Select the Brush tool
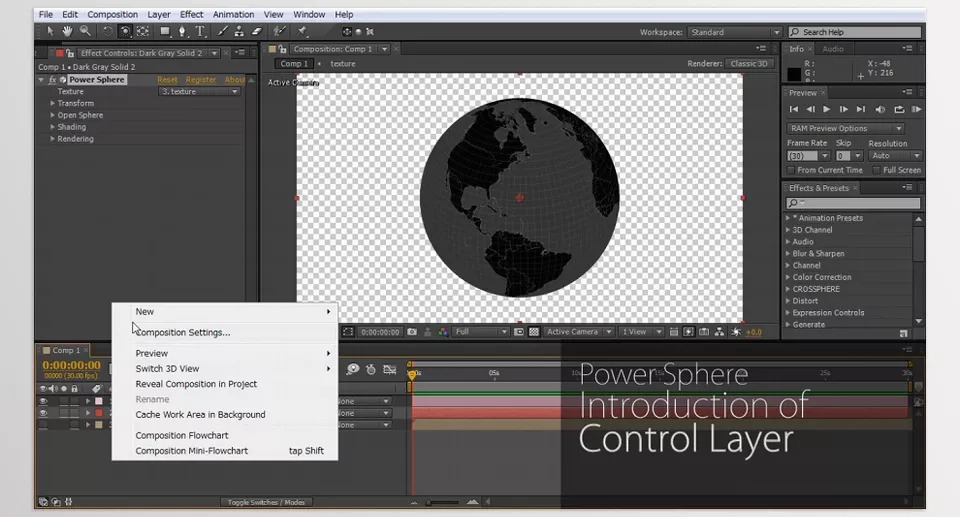Viewport: 960px width, 517px height. [x=223, y=31]
